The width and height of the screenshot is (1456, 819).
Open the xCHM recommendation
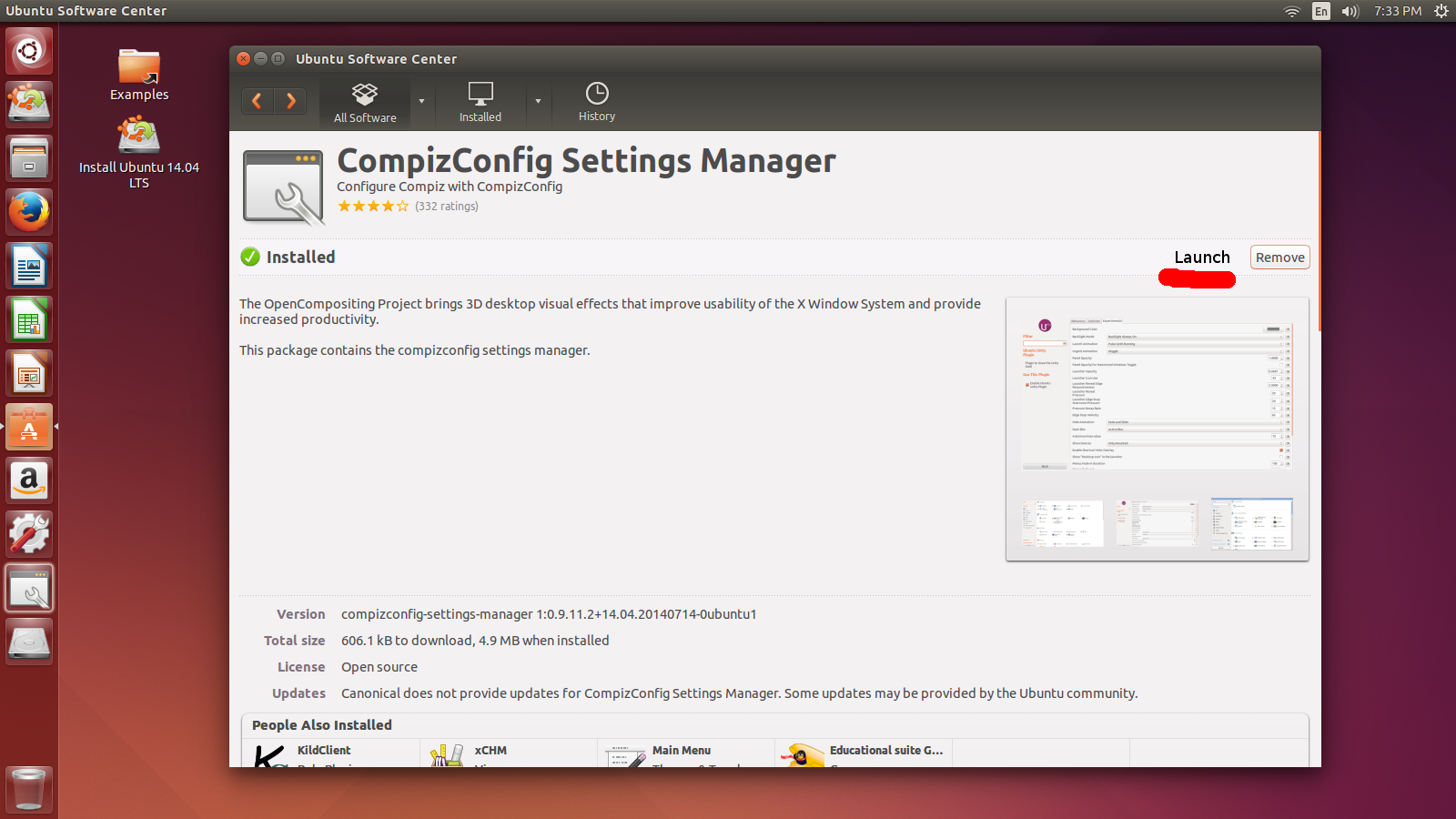[509, 753]
